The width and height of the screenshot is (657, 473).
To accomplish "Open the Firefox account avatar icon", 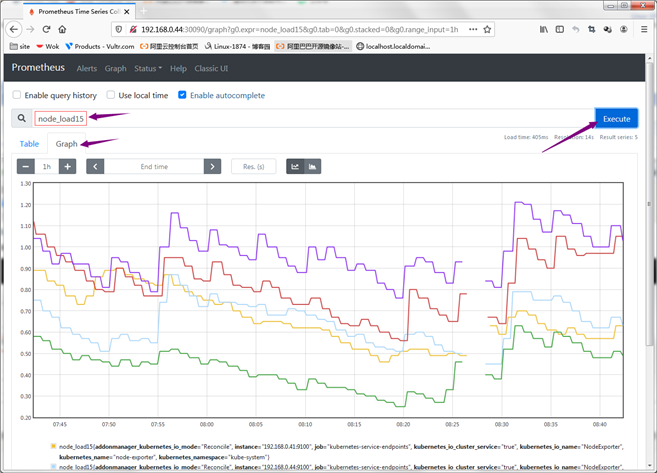I will (x=624, y=29).
